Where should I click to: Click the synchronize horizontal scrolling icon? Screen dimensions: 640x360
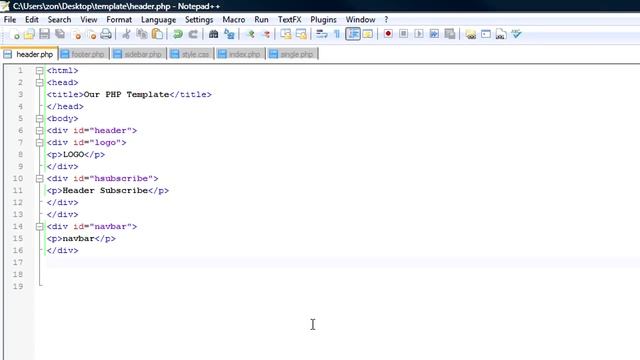point(301,34)
